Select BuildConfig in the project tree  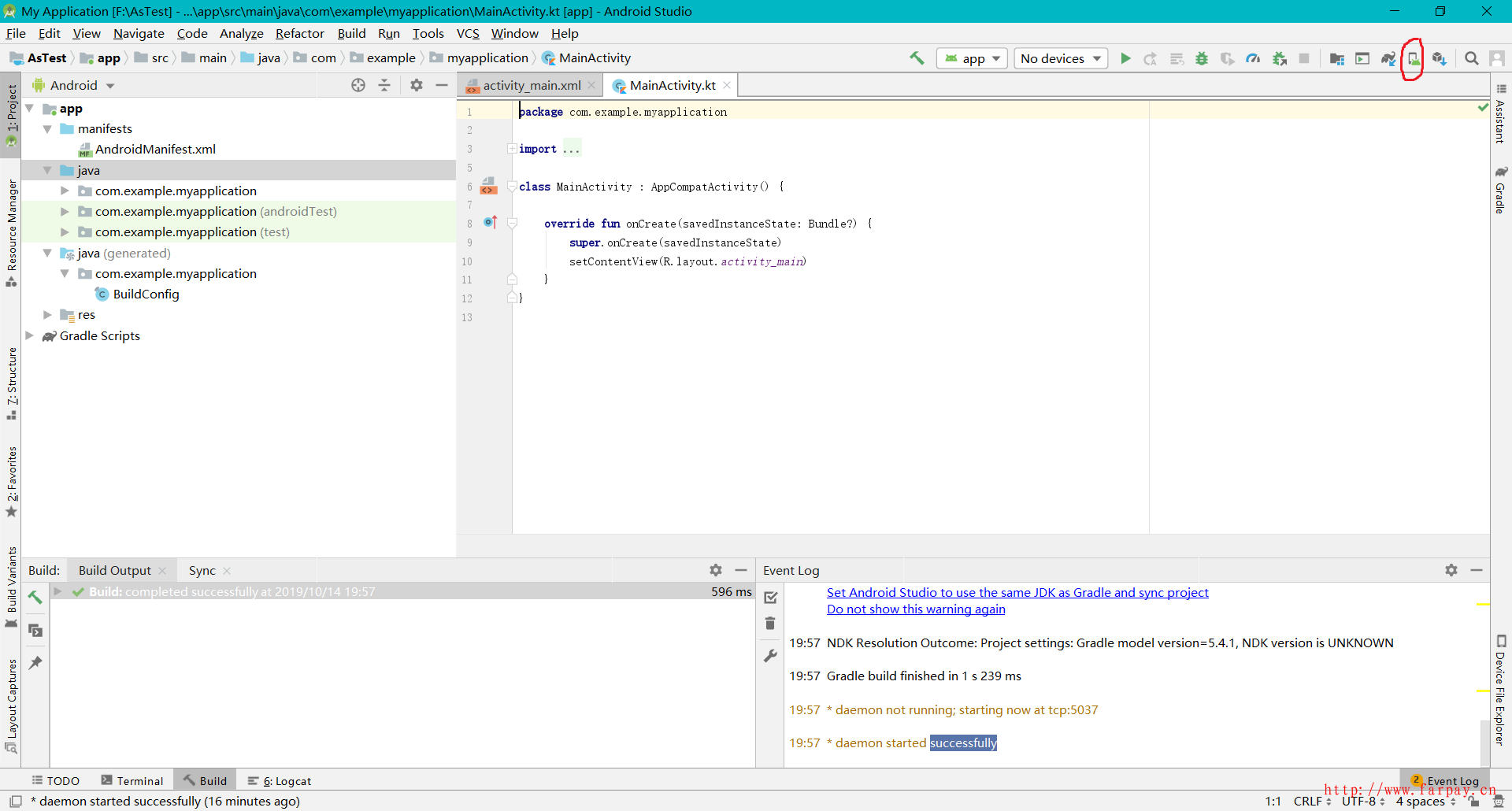pos(146,294)
